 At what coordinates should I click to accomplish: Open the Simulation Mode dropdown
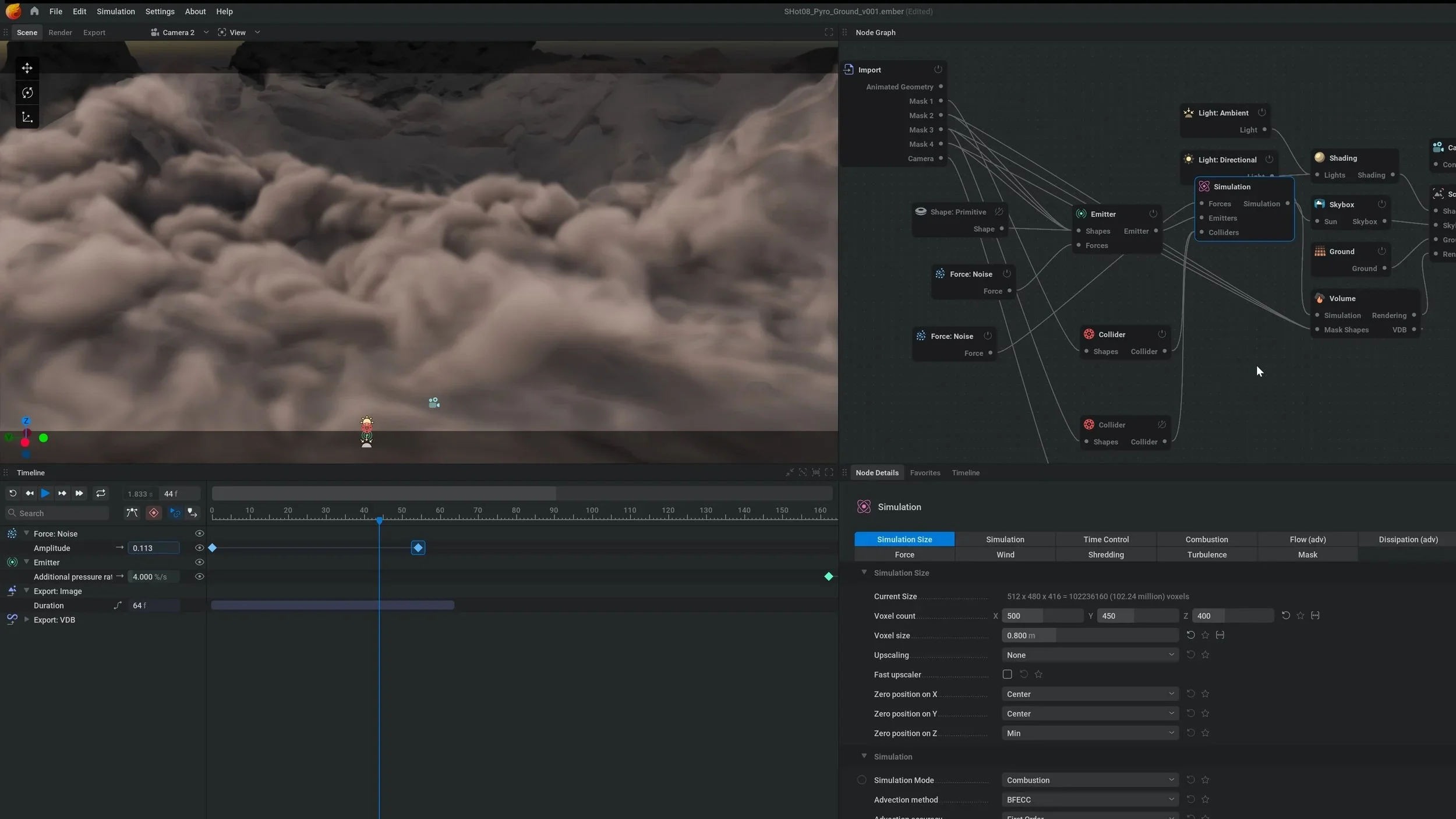coord(1090,780)
